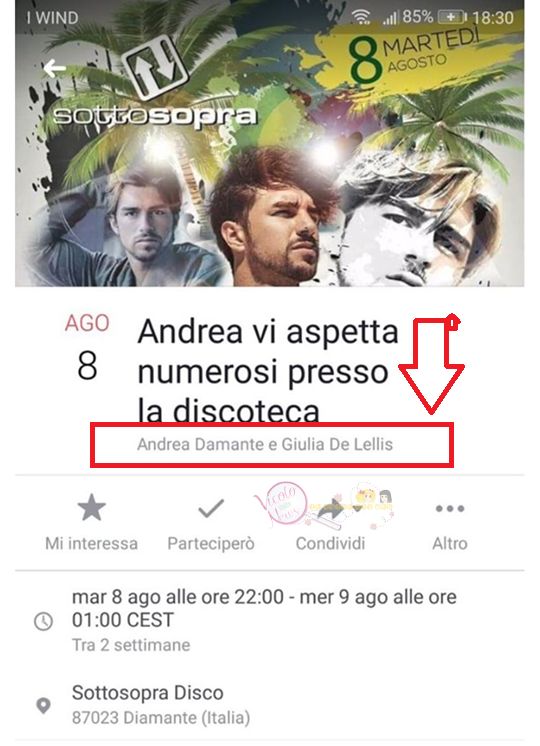This screenshot has height=746, width=540.
Task: Tap the Condividi label
Action: [330, 543]
